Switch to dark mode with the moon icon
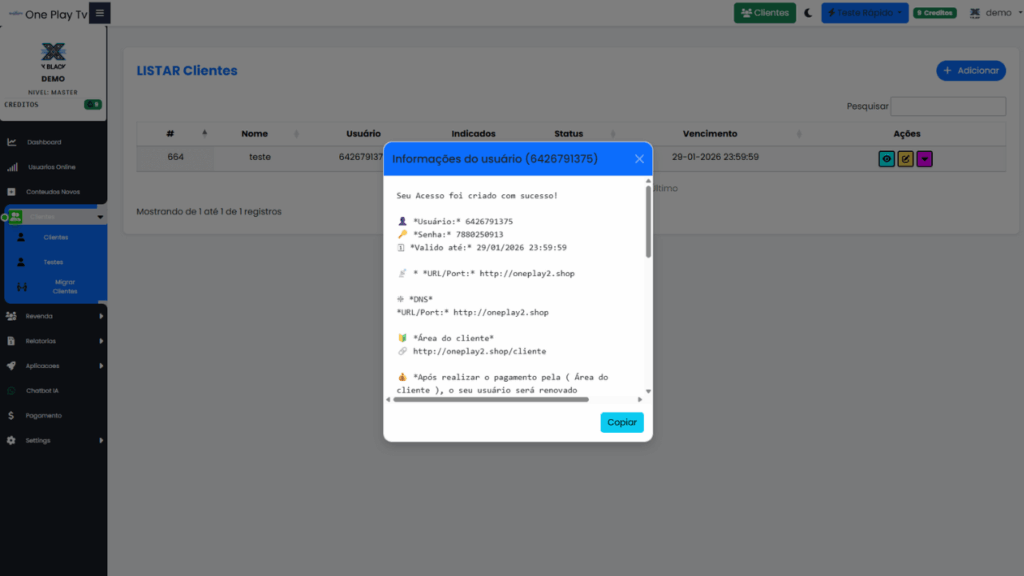 pos(808,13)
